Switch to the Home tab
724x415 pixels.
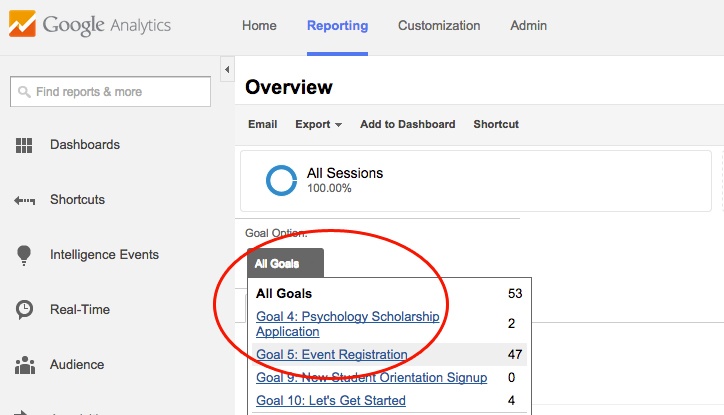tap(259, 26)
